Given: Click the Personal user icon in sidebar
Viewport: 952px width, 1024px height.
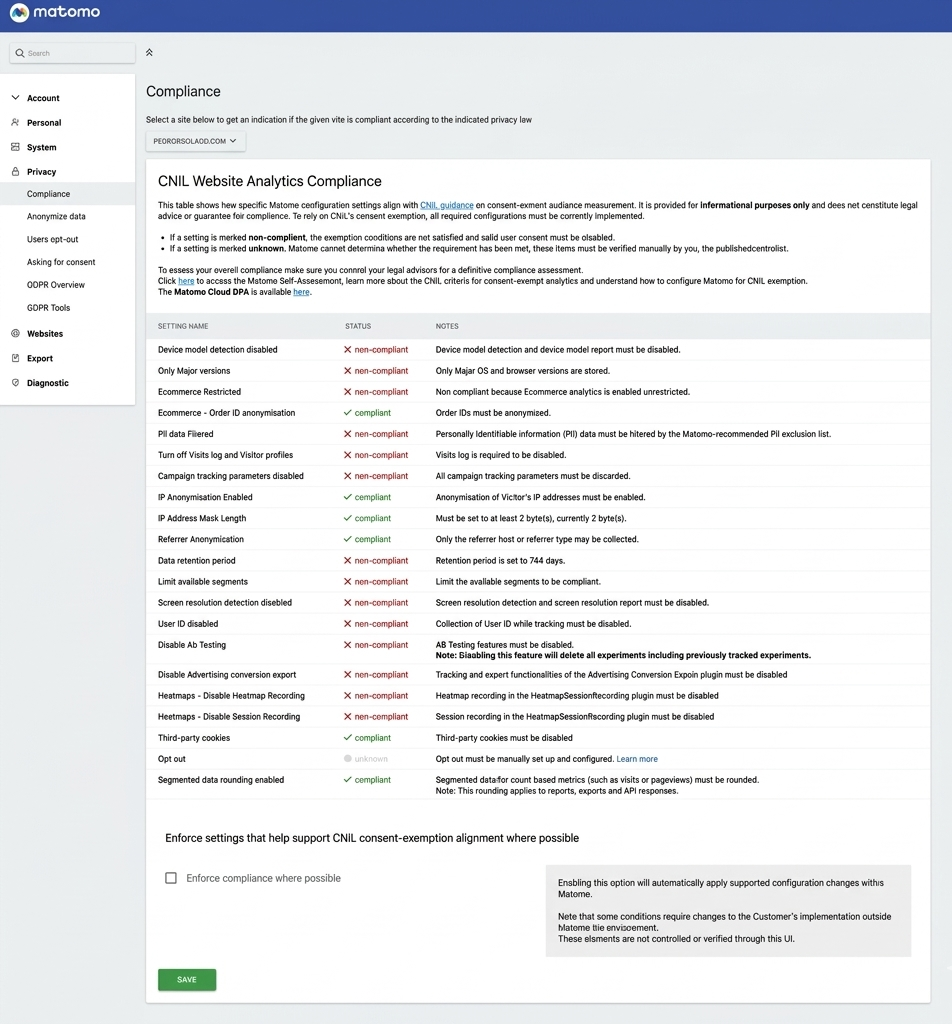Looking at the screenshot, I should pyautogui.click(x=15, y=123).
